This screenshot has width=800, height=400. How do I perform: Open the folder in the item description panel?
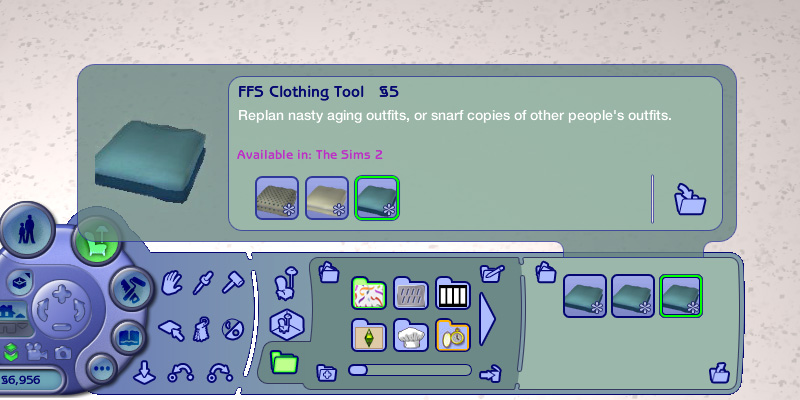(x=690, y=198)
